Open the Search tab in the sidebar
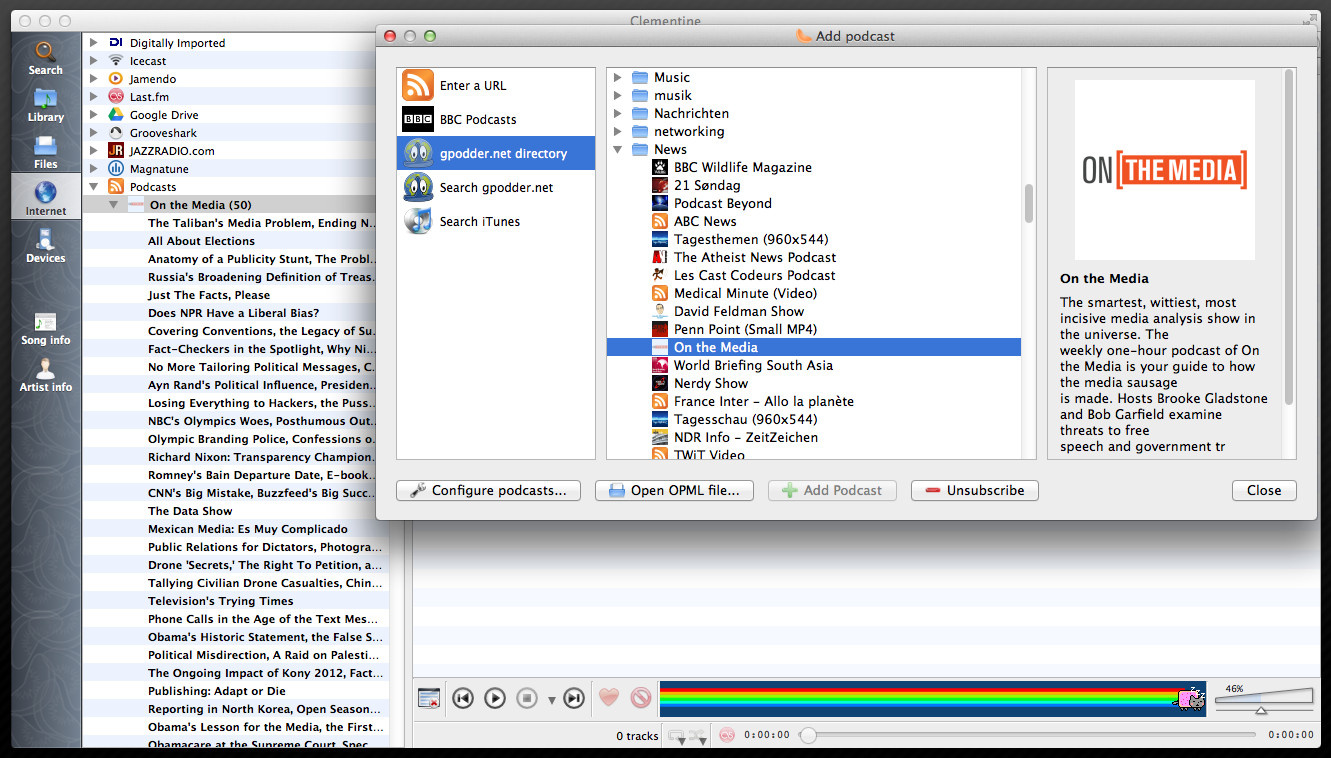Viewport: 1331px width, 758px height. [x=45, y=57]
